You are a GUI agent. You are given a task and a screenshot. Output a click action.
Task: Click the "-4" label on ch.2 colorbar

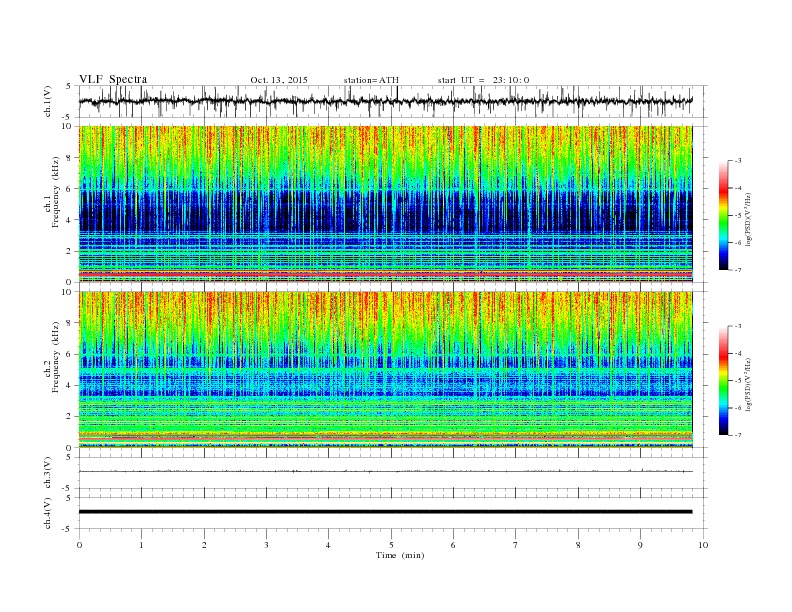tap(738, 353)
